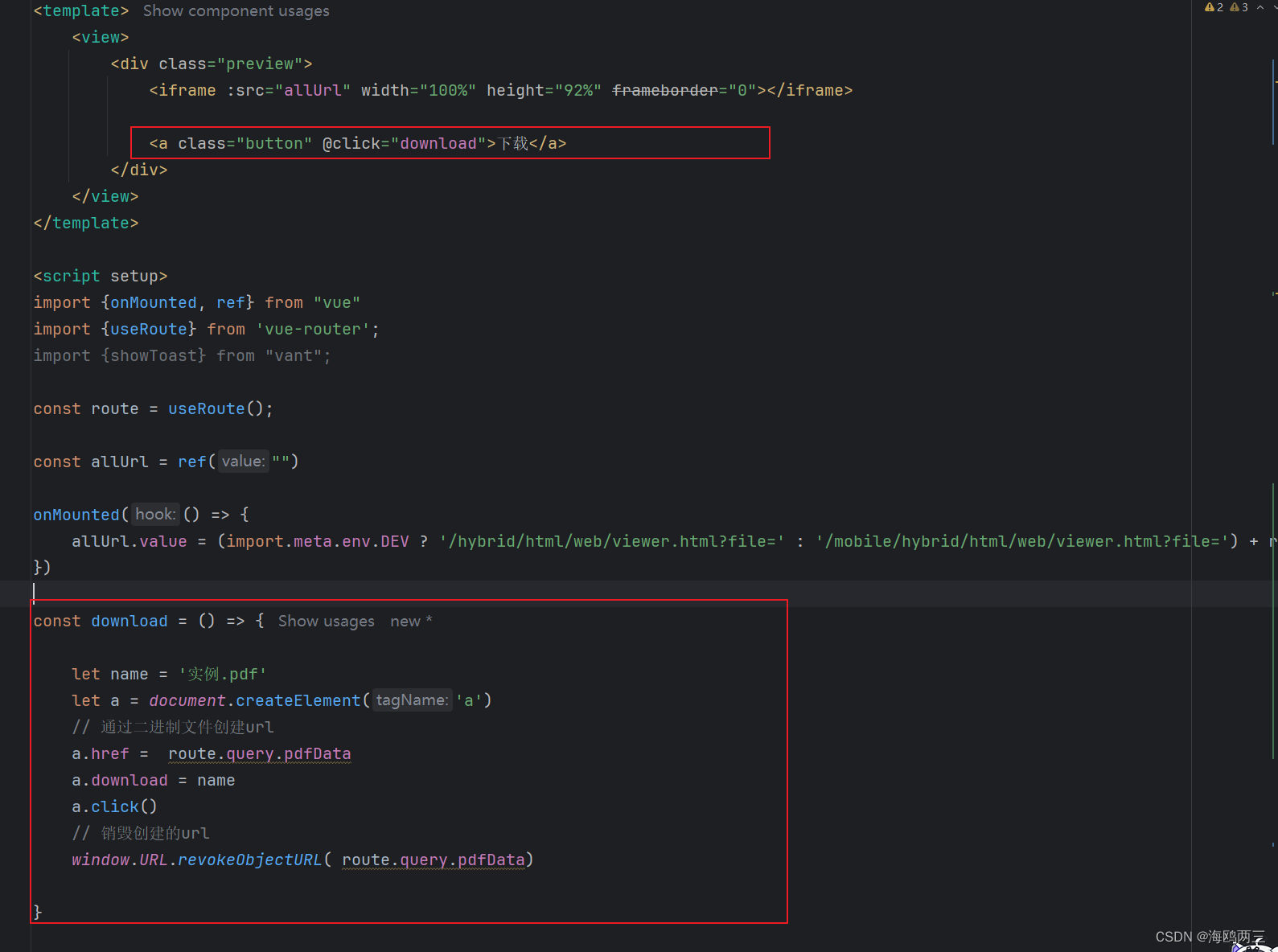The width and height of the screenshot is (1278, 952).
Task: Click useRoute in the vue-router import
Action: pos(149,330)
